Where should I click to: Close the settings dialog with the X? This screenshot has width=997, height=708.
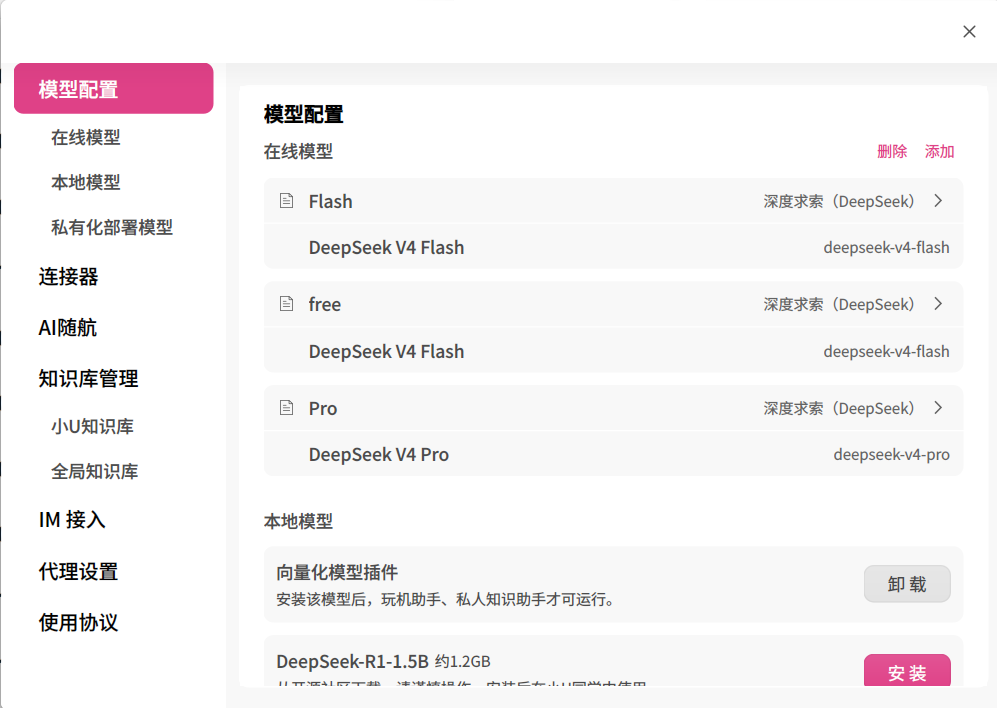(969, 32)
